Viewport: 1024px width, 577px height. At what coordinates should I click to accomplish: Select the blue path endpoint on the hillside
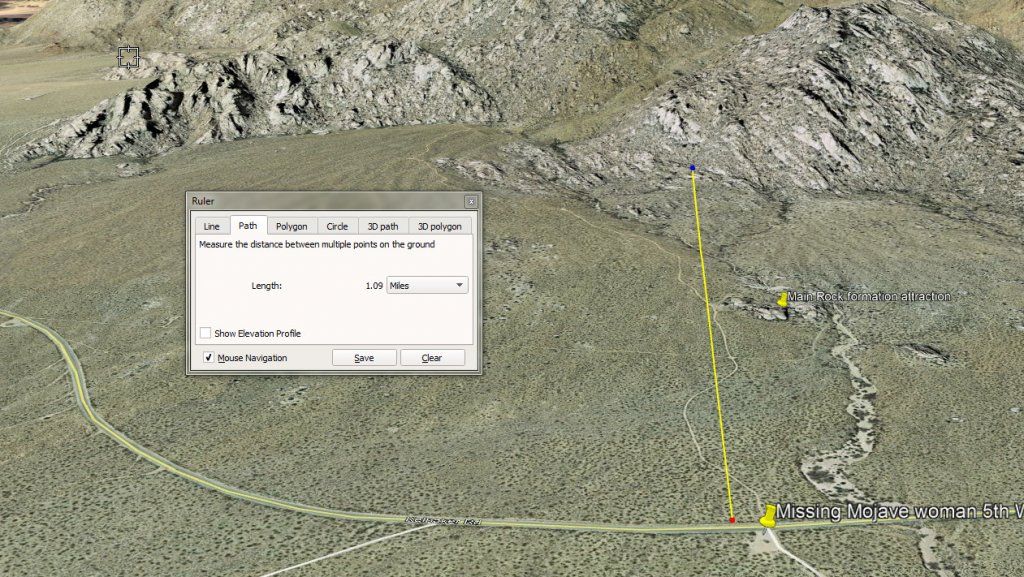click(692, 168)
